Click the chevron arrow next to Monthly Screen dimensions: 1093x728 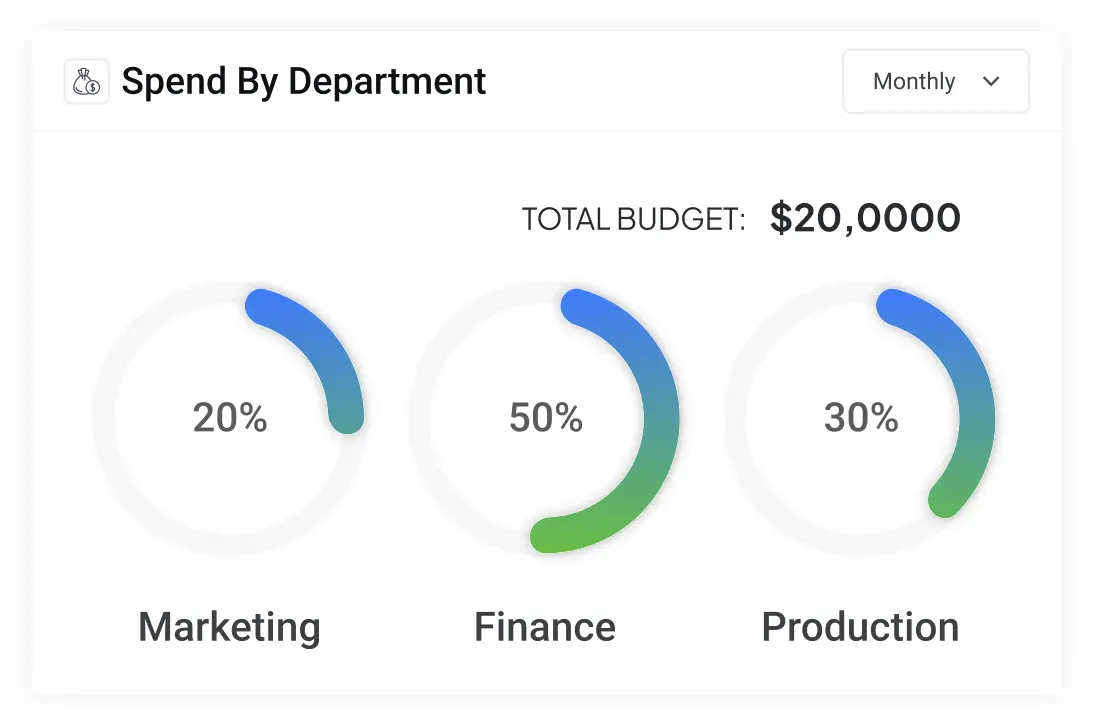pyautogui.click(x=991, y=82)
